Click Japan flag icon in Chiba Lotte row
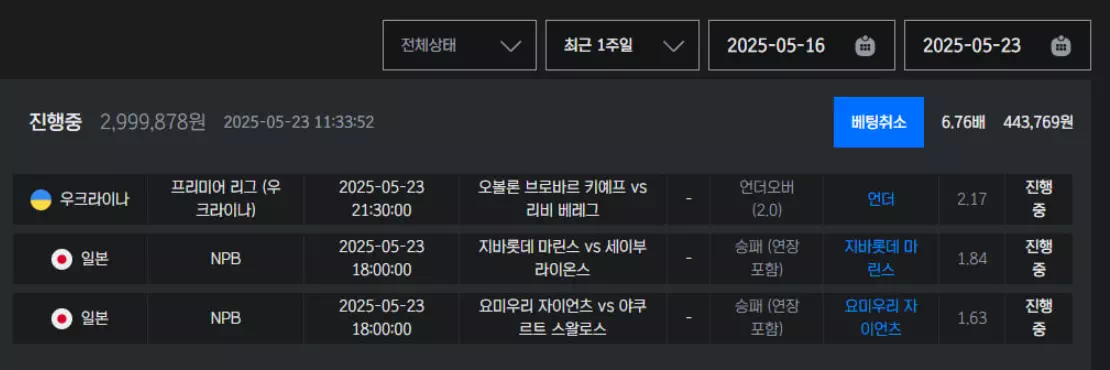This screenshot has width=1110, height=370. (x=62, y=260)
